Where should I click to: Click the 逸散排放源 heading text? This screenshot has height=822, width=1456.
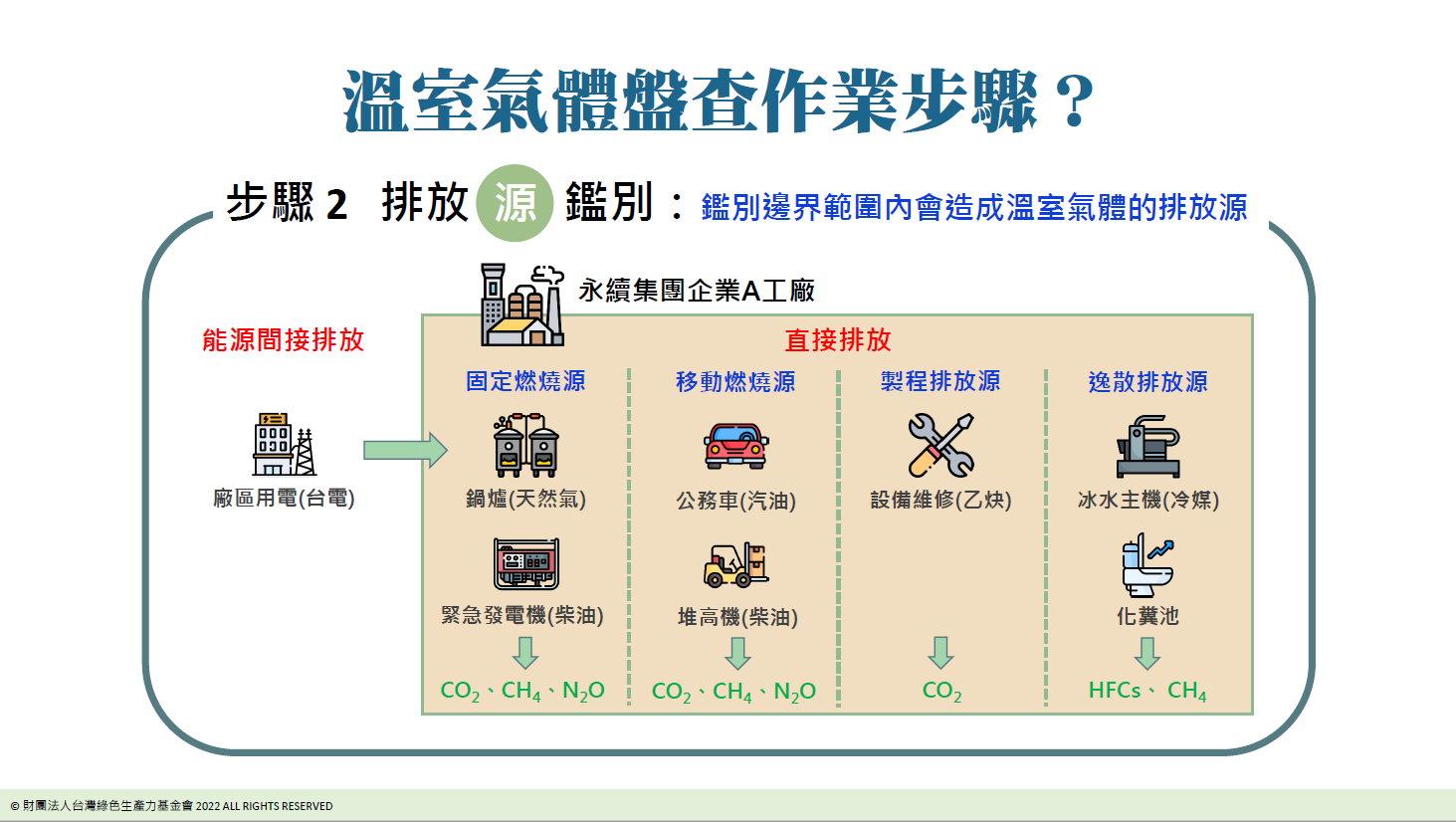click(x=1147, y=382)
